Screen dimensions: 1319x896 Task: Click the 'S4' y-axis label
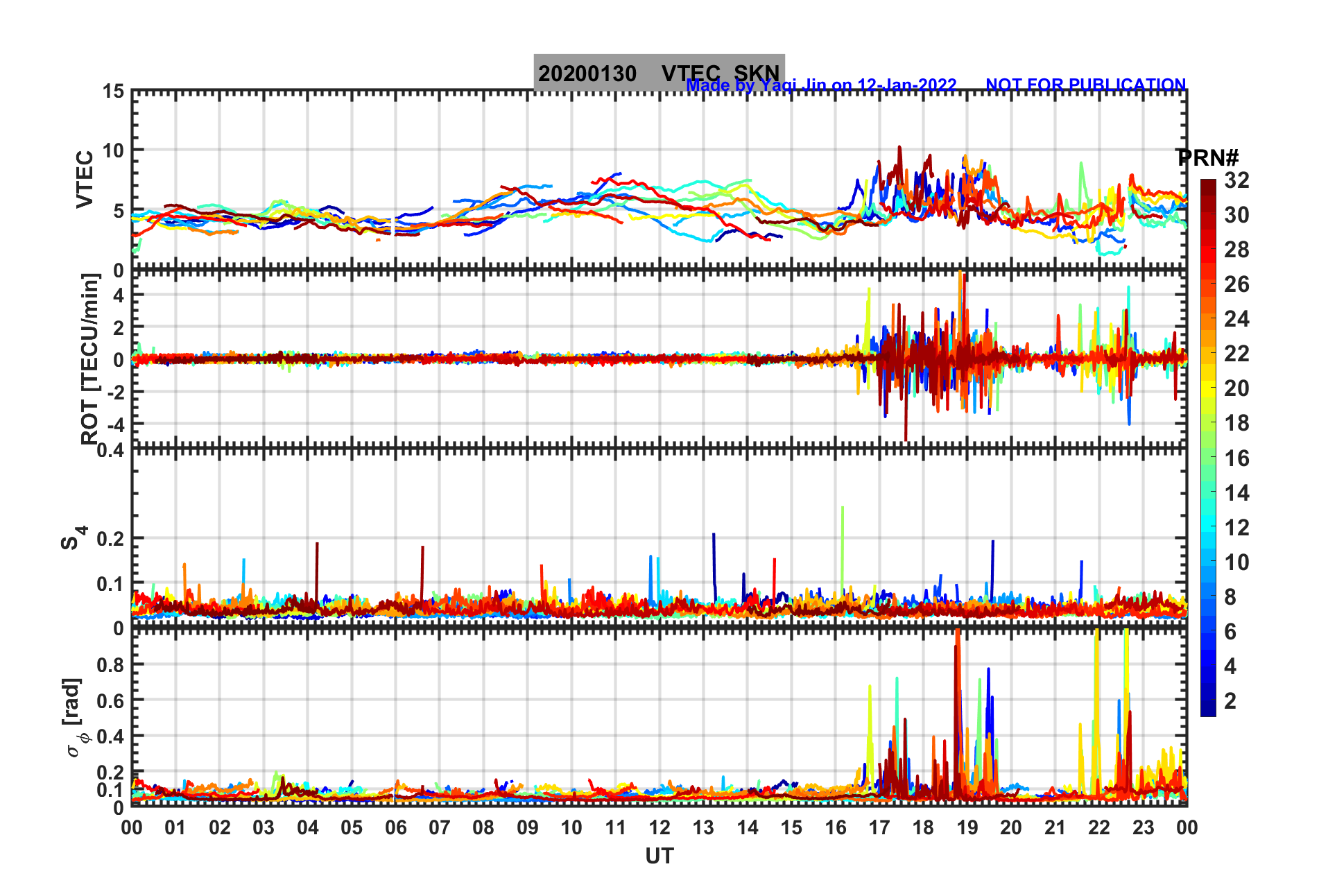[x=73, y=537]
